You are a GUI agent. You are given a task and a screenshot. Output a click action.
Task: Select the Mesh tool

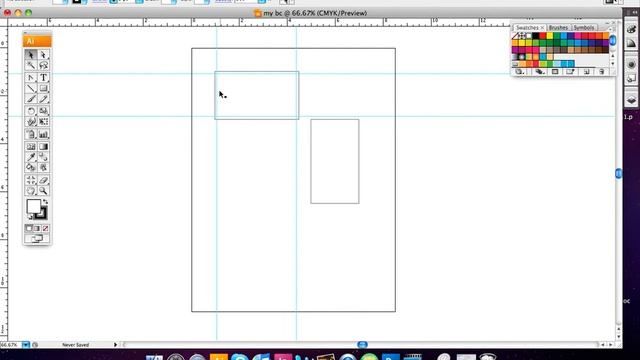pos(31,147)
